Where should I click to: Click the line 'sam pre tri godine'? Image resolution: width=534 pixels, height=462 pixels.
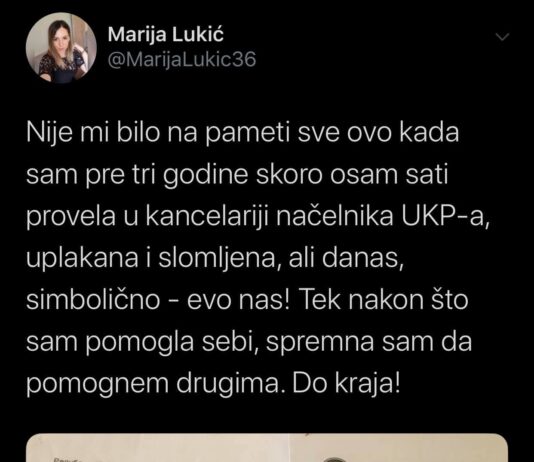coord(137,175)
